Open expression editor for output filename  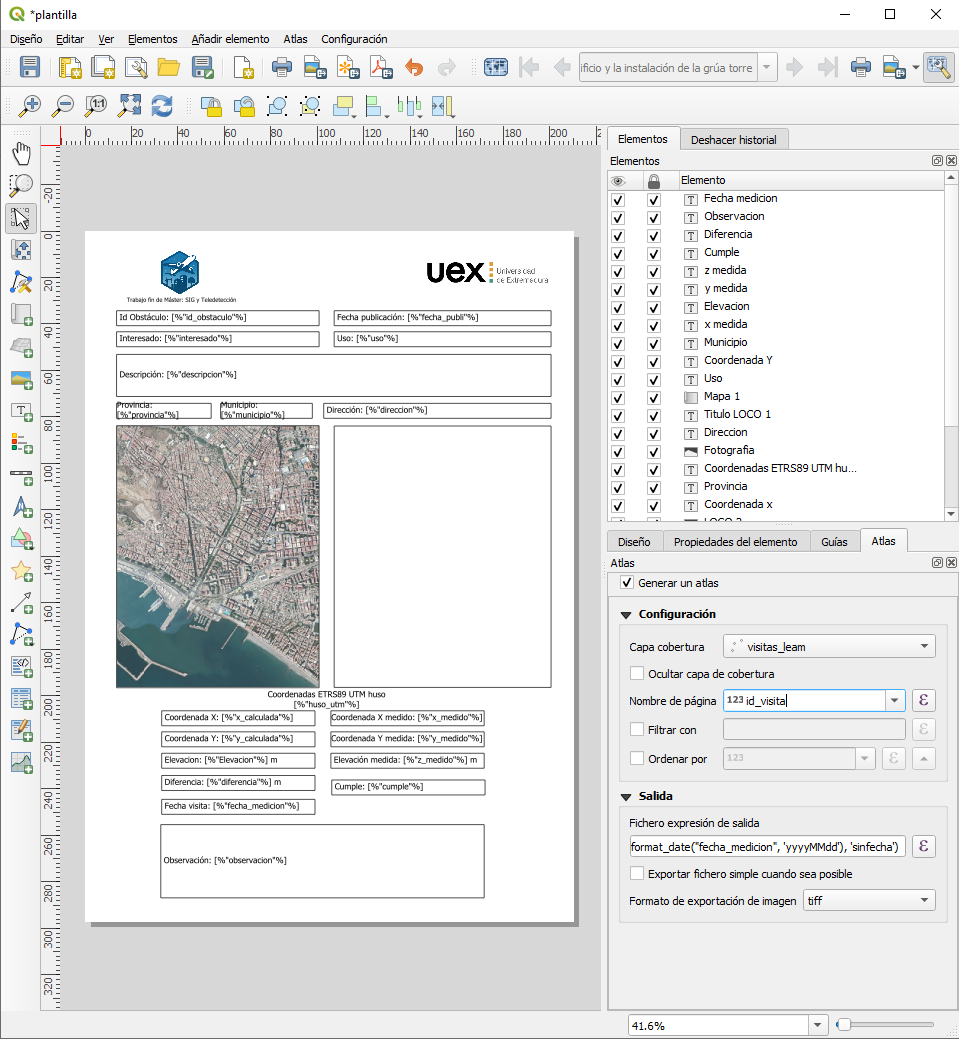(925, 847)
